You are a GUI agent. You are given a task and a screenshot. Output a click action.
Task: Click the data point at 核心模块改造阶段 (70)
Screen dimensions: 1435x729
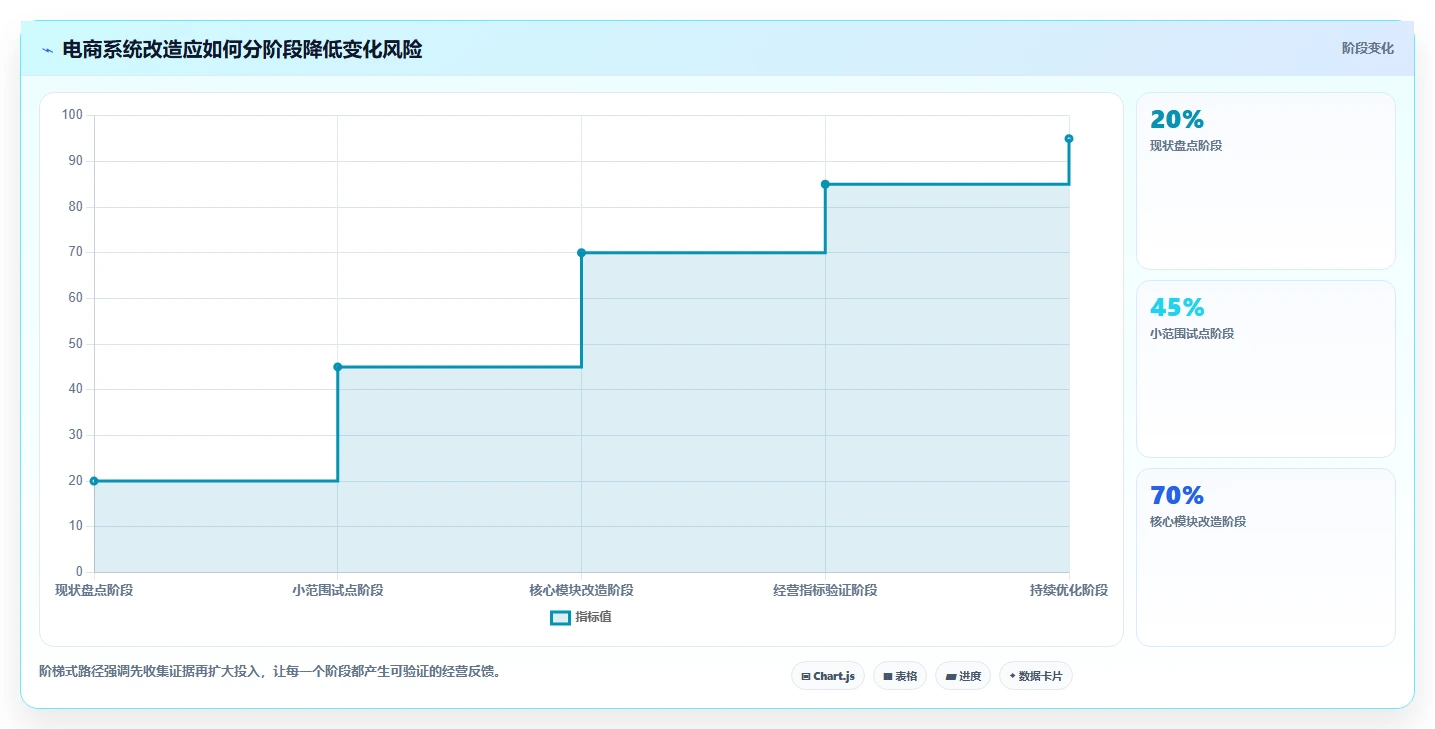(x=581, y=253)
